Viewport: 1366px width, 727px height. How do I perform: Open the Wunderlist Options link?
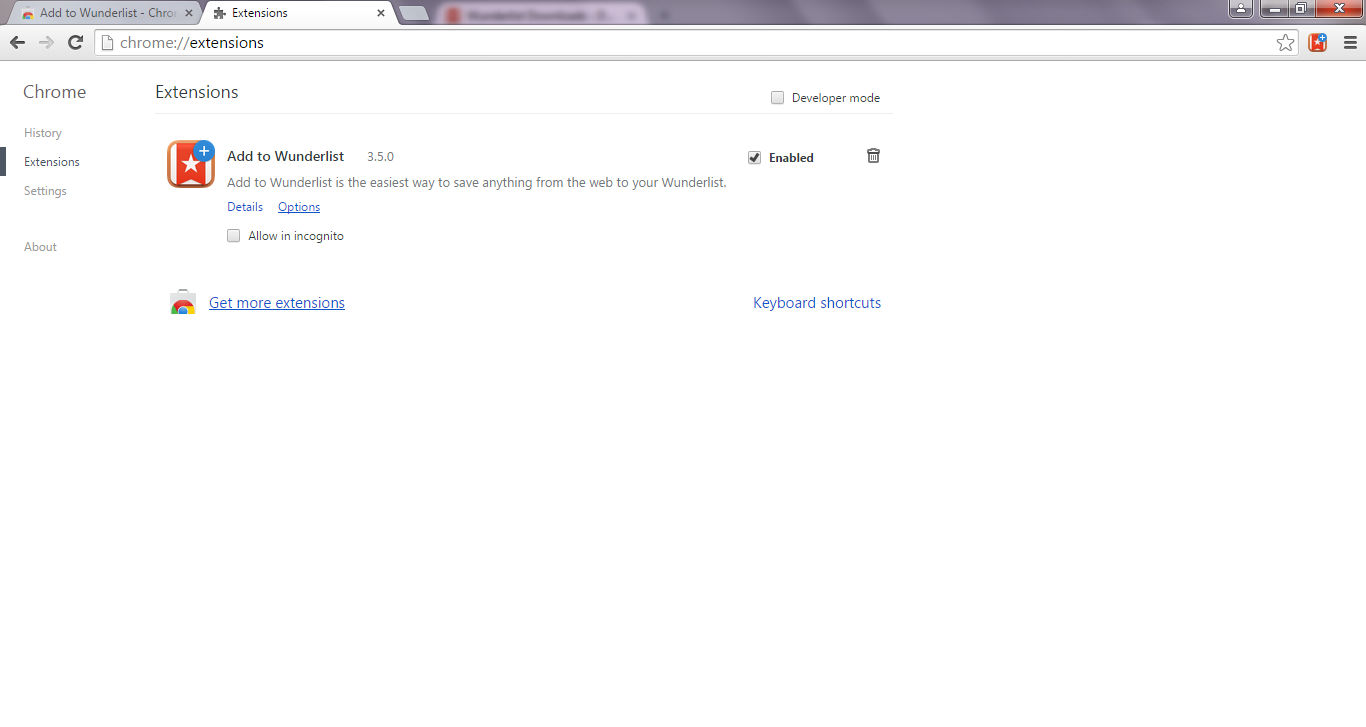point(299,207)
